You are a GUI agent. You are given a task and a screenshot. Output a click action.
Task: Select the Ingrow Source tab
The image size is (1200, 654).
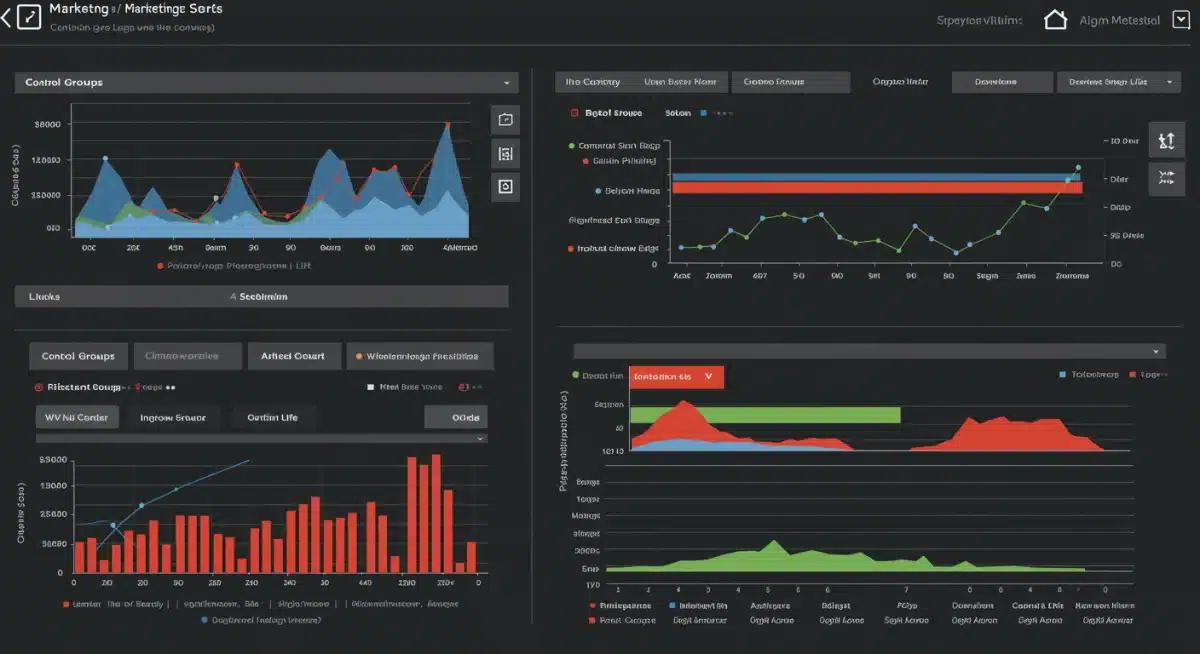[173, 417]
